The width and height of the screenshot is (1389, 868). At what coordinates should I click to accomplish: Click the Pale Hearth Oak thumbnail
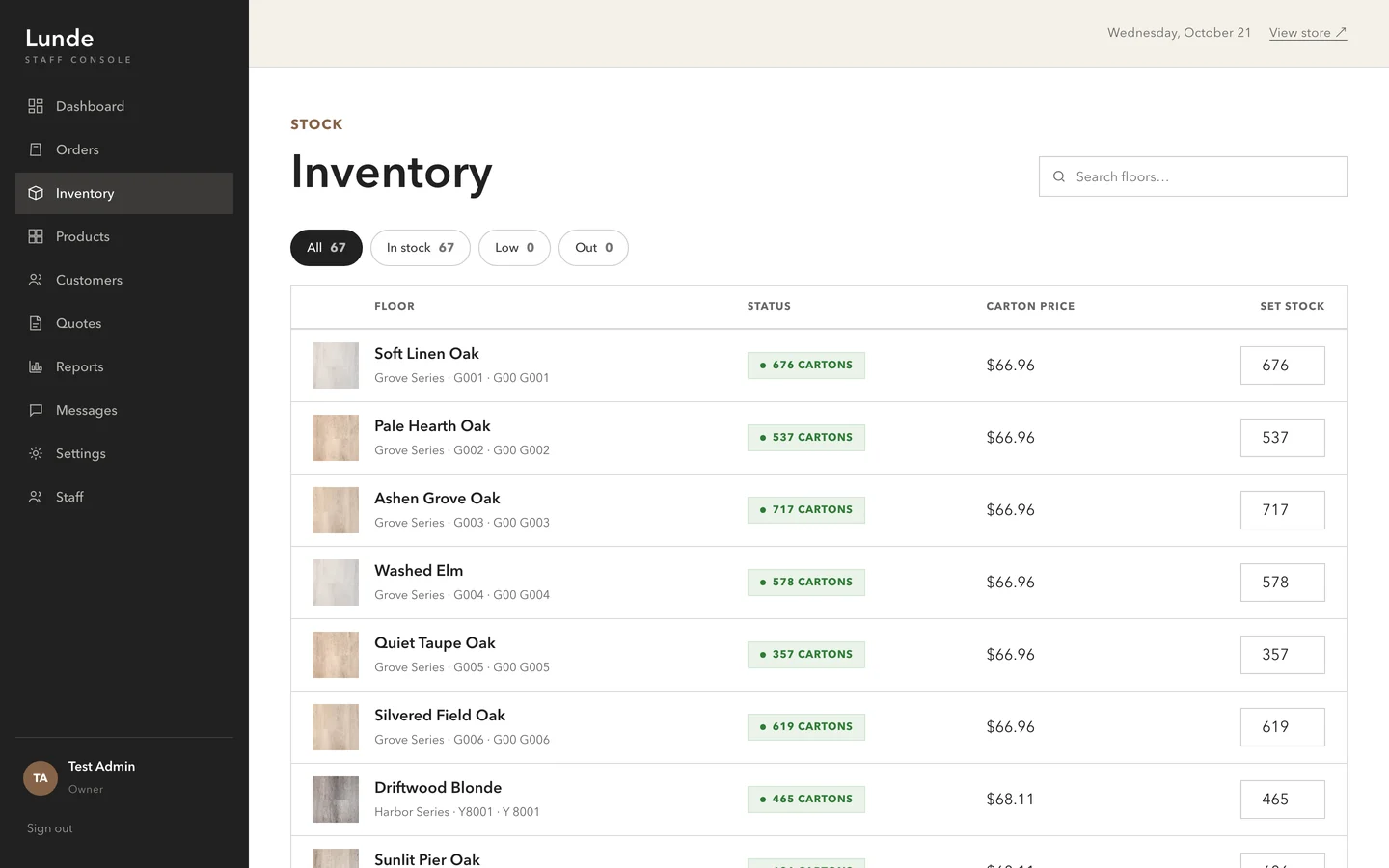336,438
